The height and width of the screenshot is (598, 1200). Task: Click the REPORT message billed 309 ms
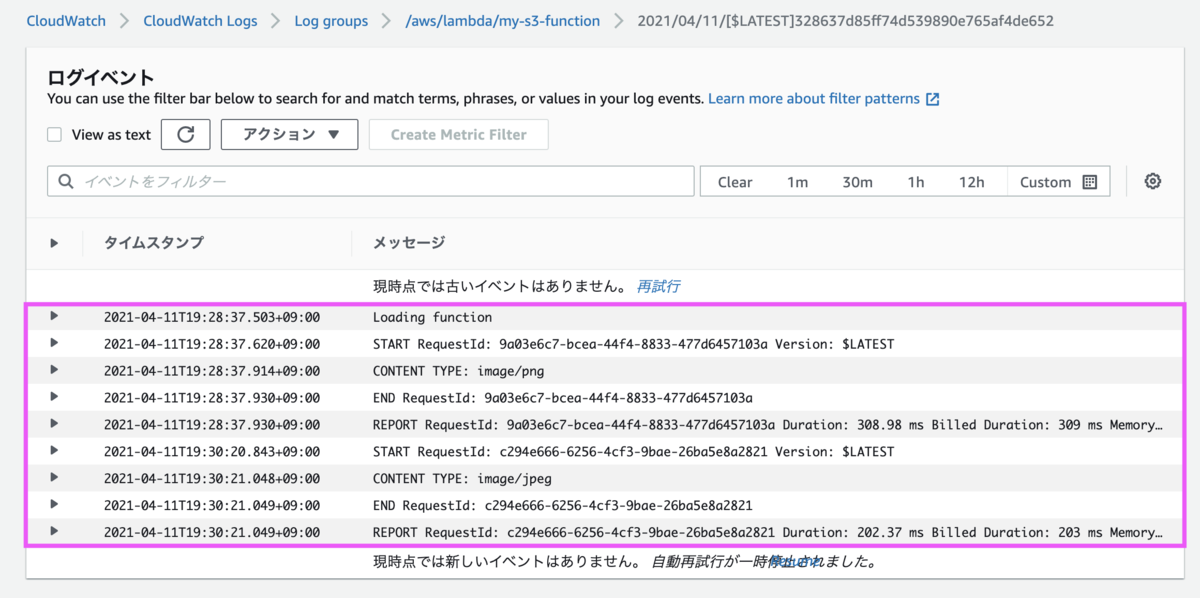(x=768, y=425)
